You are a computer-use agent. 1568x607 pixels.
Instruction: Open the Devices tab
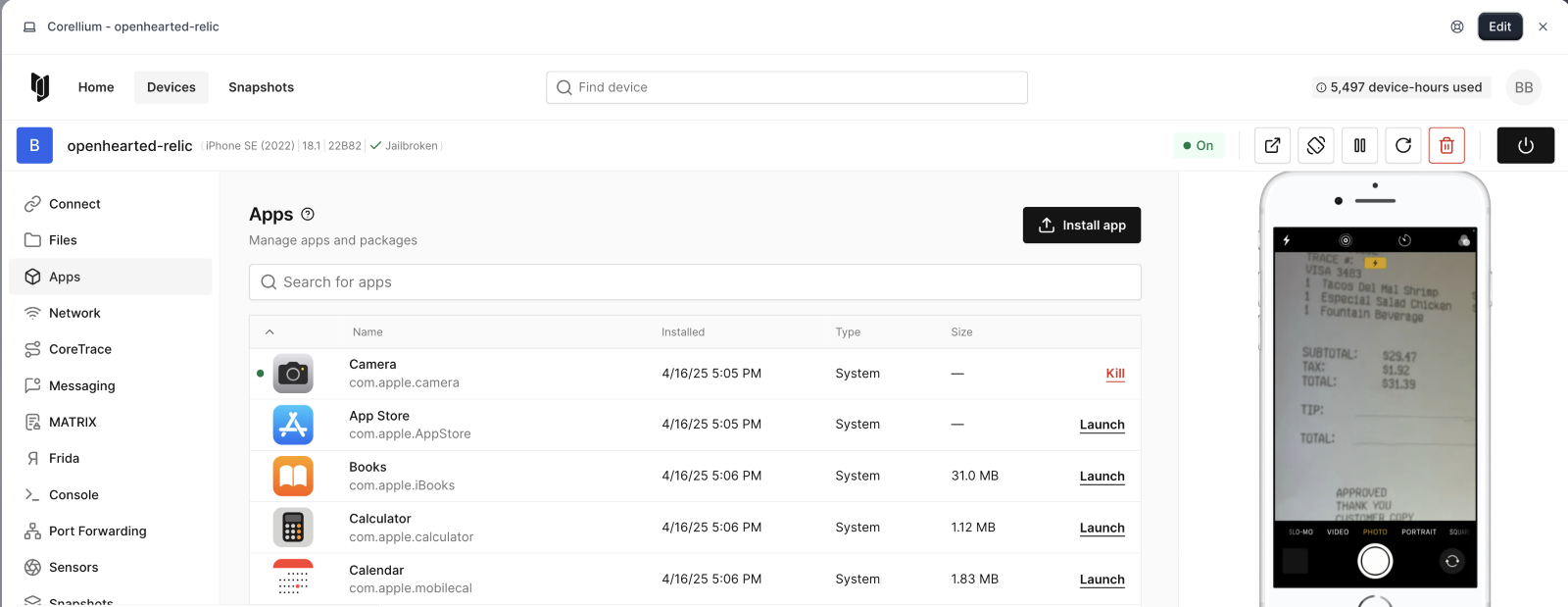(171, 87)
